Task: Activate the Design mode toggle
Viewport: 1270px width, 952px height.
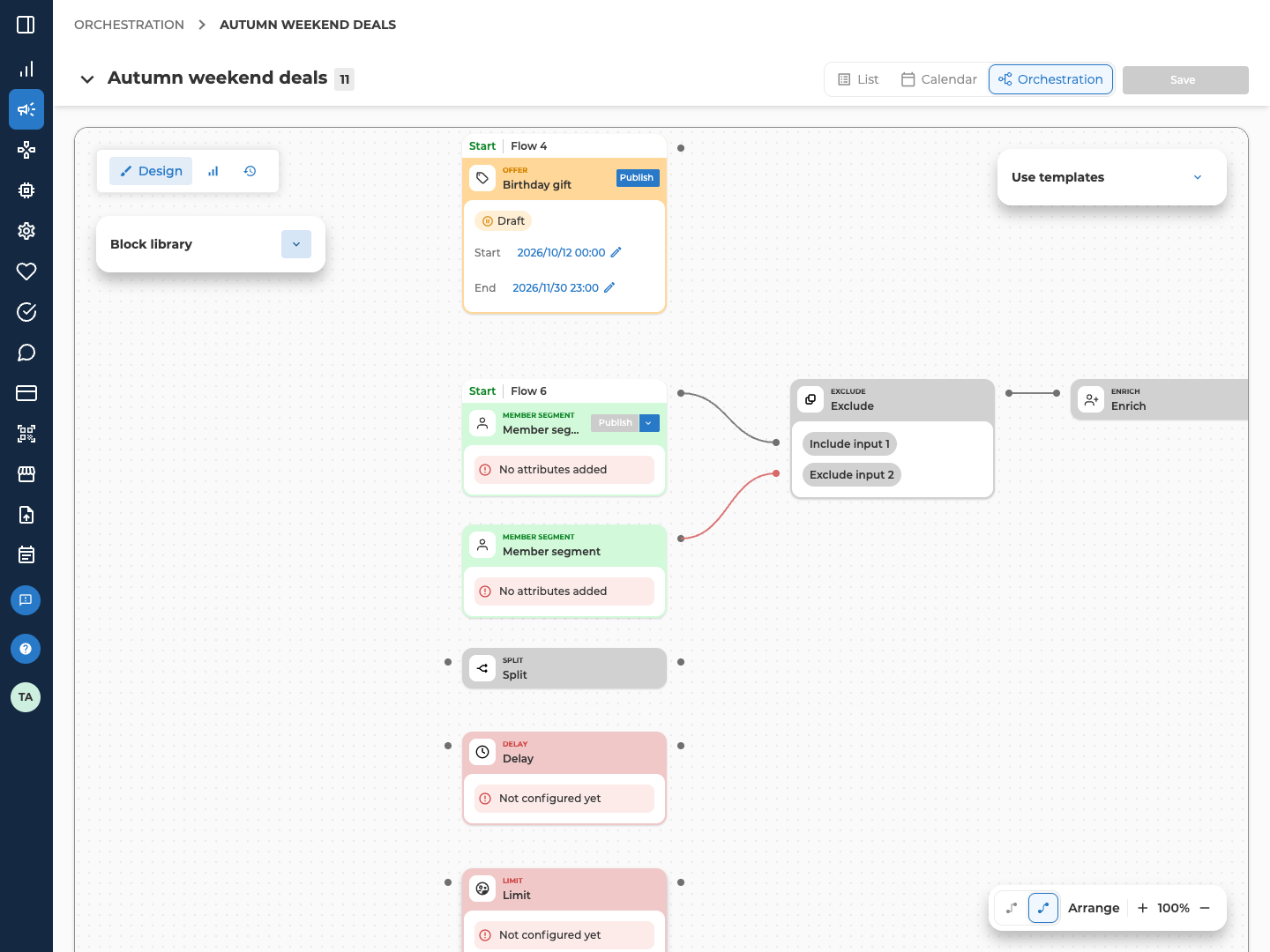Action: coord(151,171)
